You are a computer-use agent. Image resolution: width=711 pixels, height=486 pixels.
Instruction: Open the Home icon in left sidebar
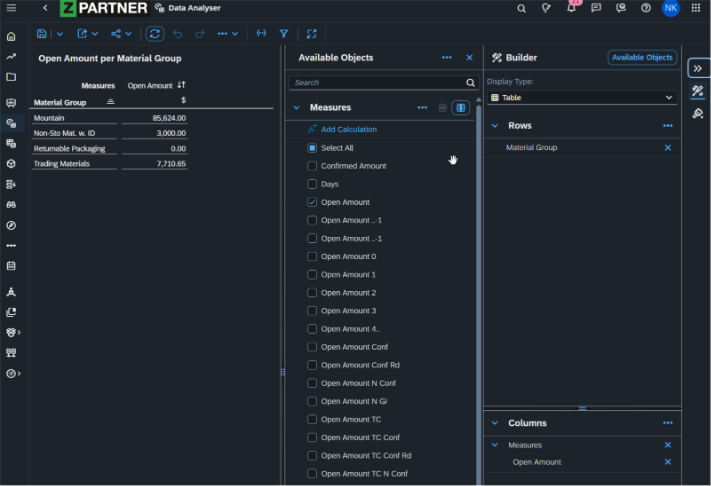(x=11, y=36)
